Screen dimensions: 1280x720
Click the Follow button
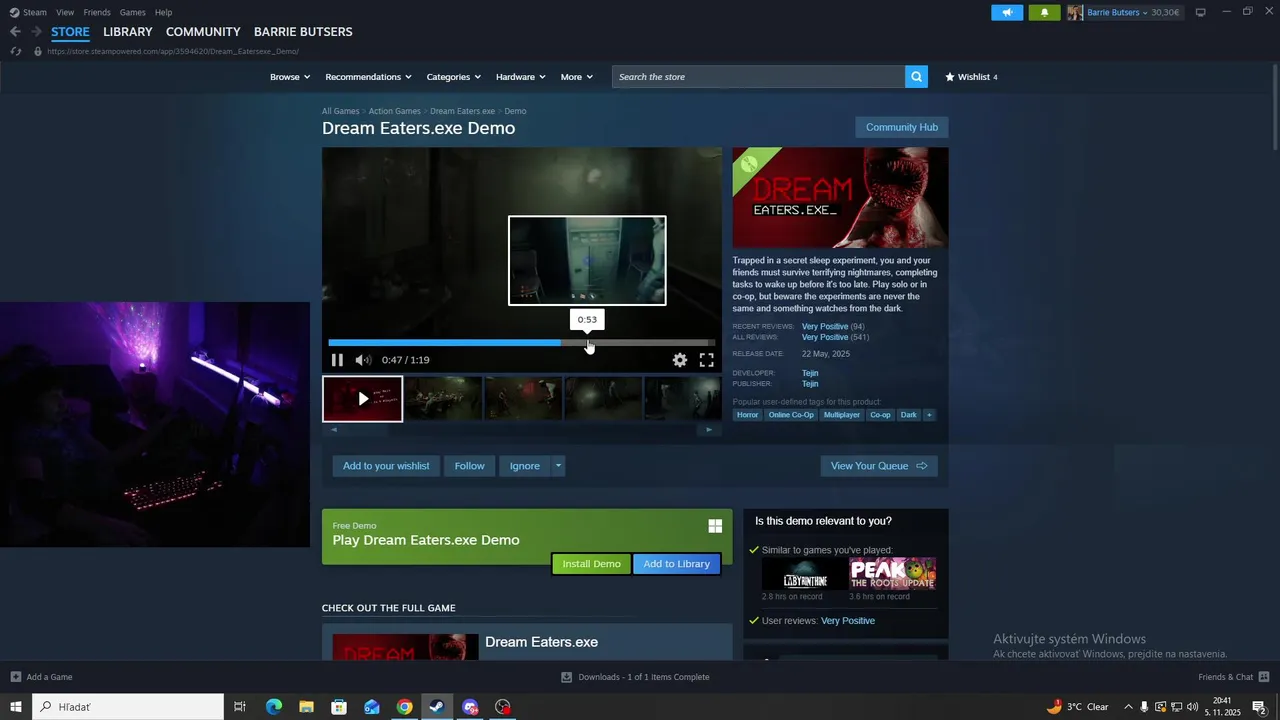(470, 466)
